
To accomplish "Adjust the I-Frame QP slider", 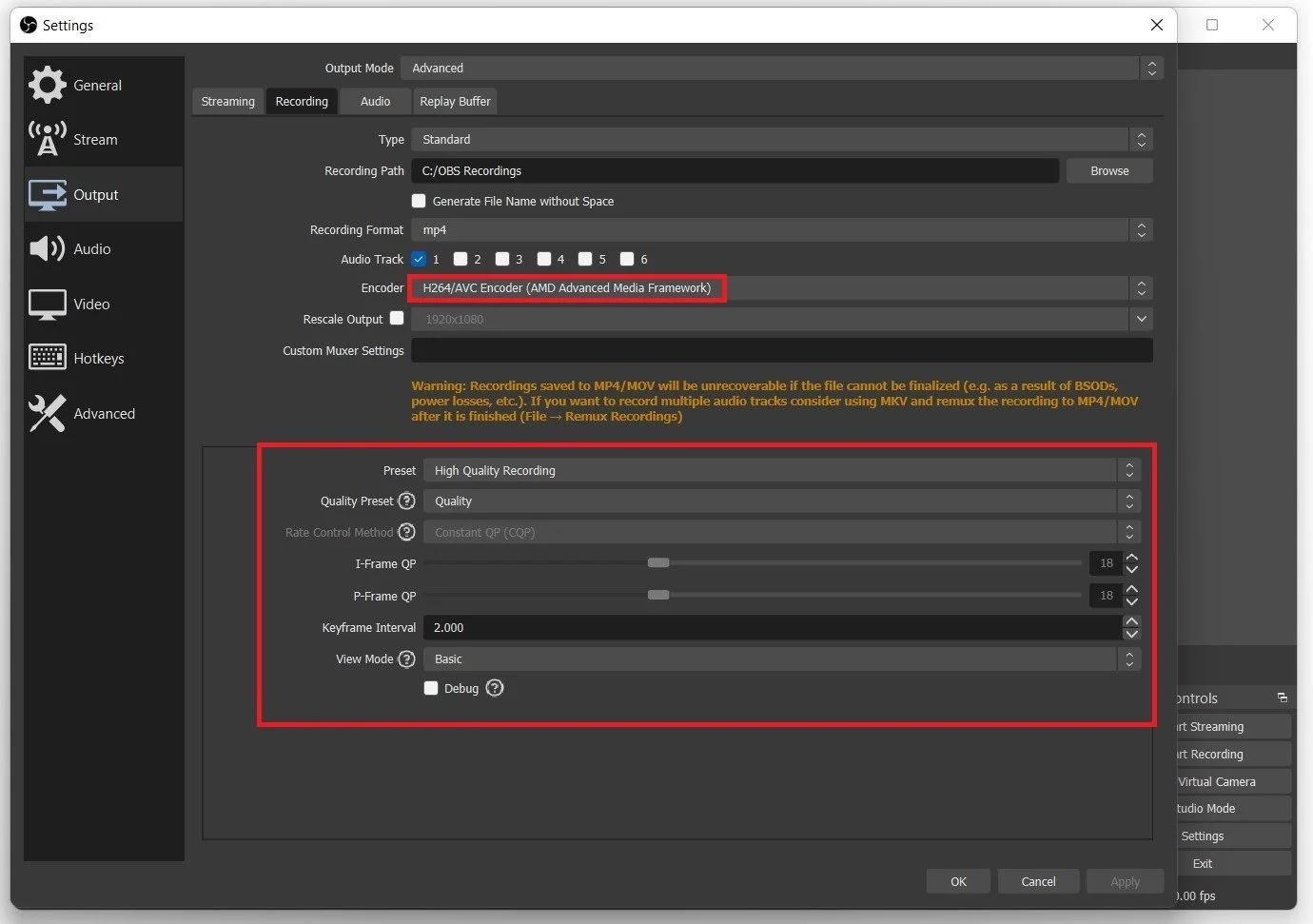I will (658, 562).
